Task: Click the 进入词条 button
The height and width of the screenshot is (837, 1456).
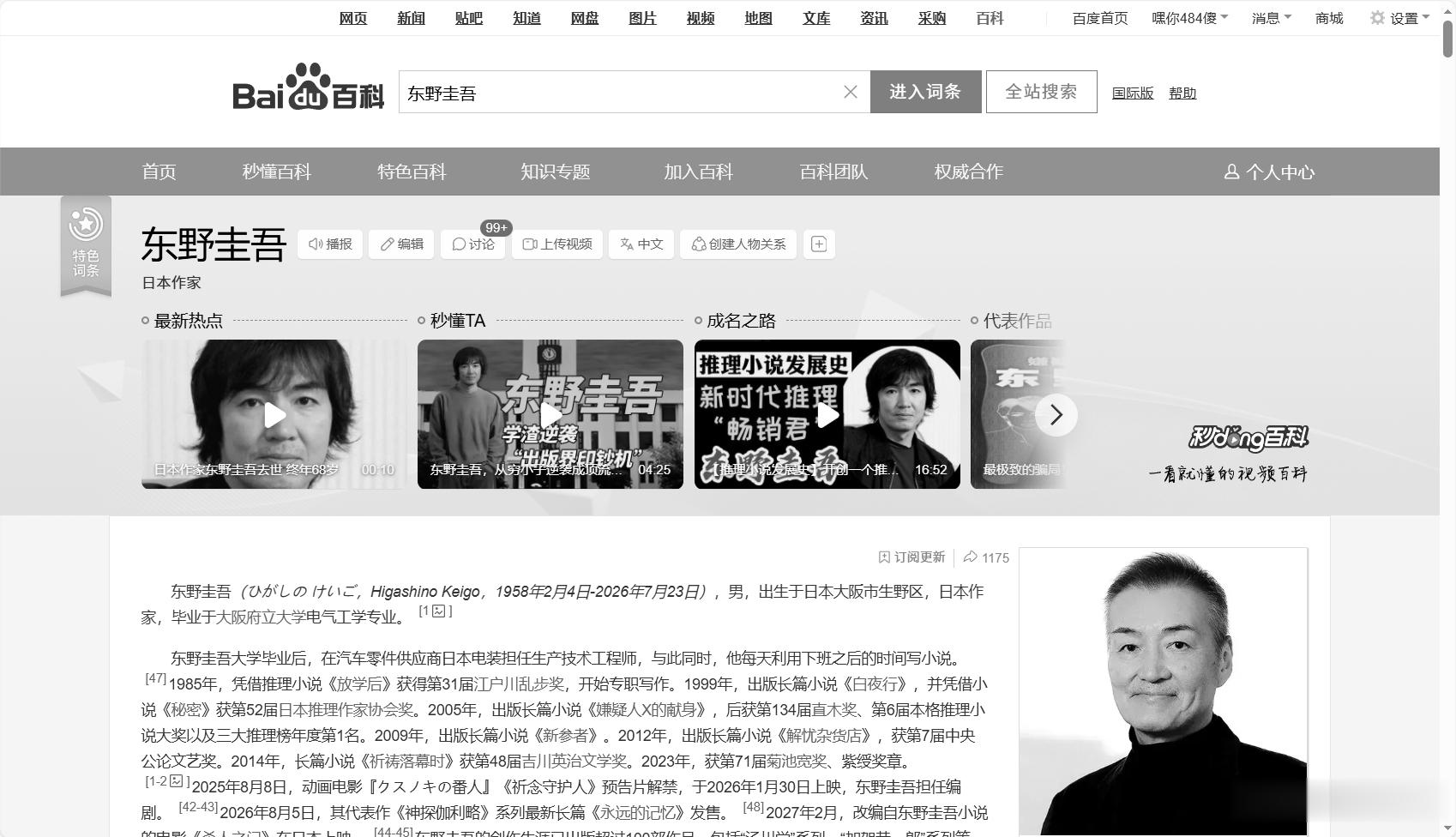Action: [x=925, y=92]
